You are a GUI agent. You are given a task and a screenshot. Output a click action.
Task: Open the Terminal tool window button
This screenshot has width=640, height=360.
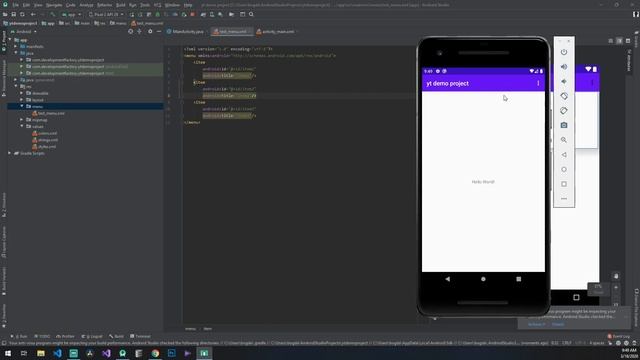140,336
